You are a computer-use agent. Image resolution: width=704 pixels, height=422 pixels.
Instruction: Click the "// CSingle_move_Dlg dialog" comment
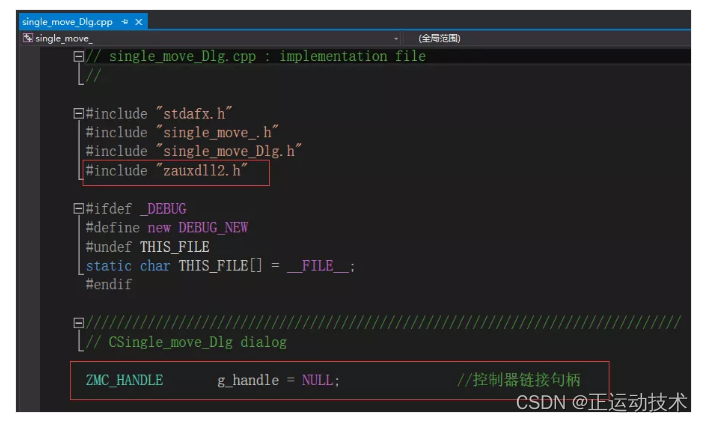(186, 342)
